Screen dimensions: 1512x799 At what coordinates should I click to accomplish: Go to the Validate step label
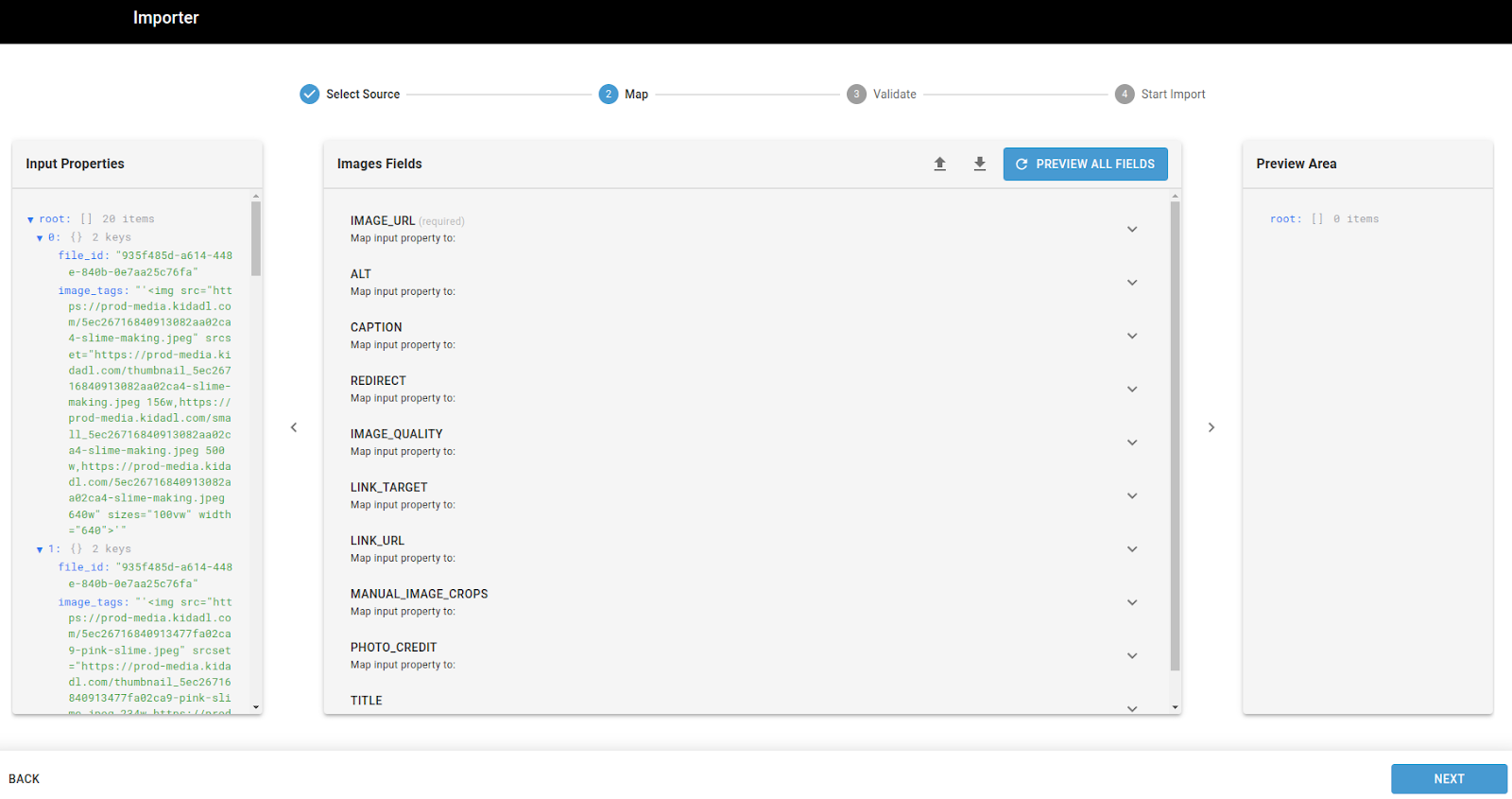[x=895, y=95]
